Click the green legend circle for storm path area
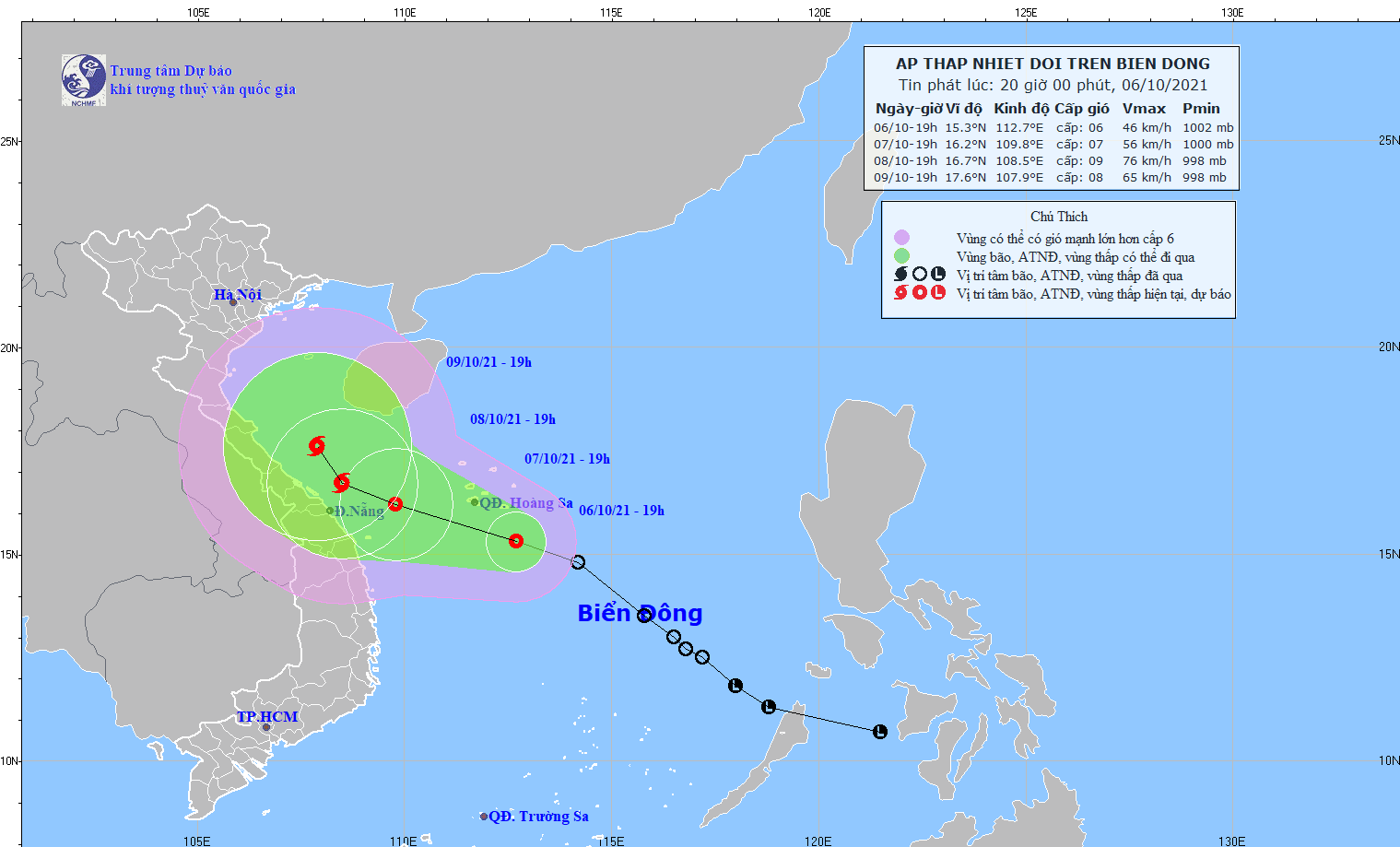This screenshot has height=847, width=1400. click(x=901, y=256)
